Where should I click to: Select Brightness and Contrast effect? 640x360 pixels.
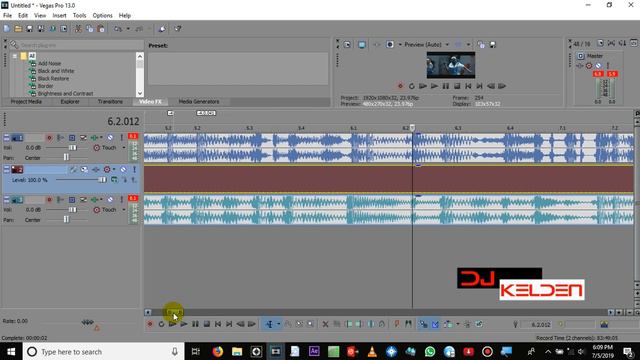[x=65, y=93]
